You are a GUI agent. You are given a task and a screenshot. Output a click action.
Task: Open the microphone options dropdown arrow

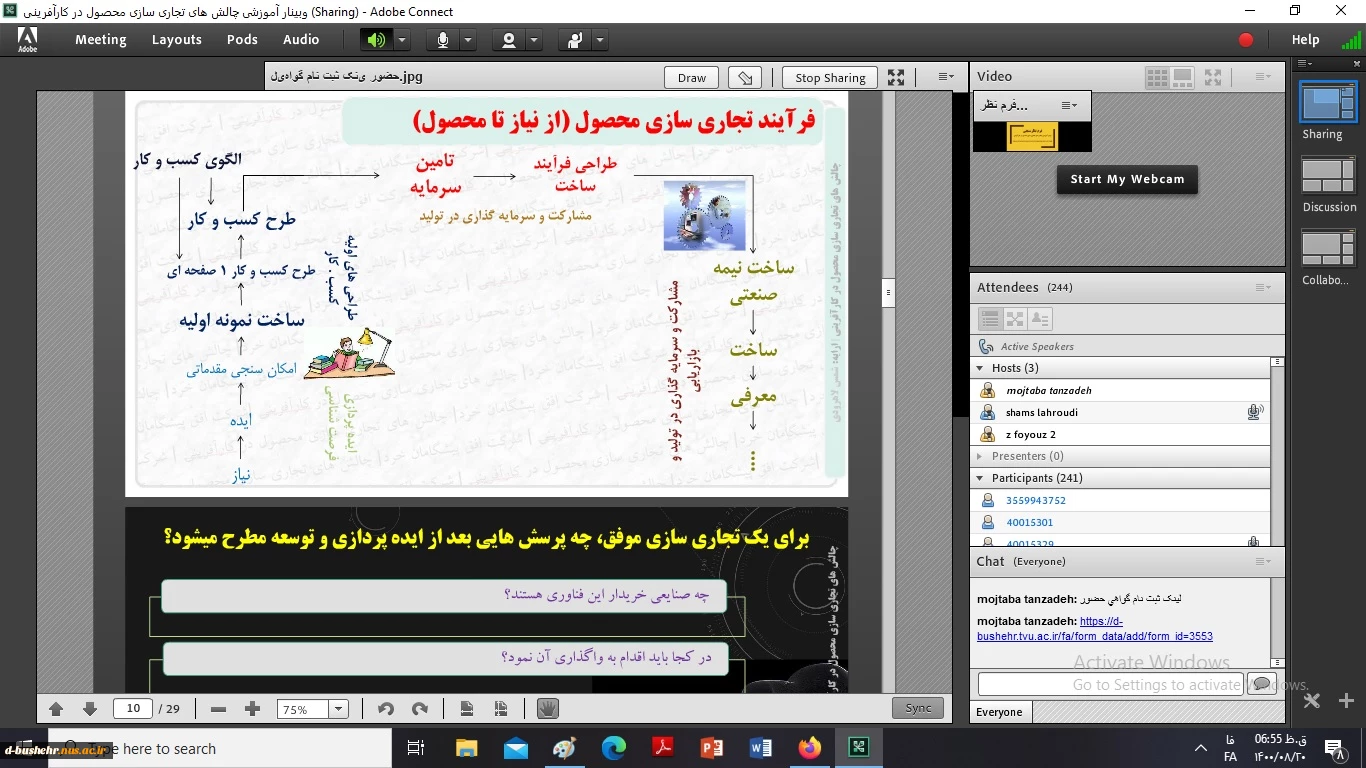468,40
